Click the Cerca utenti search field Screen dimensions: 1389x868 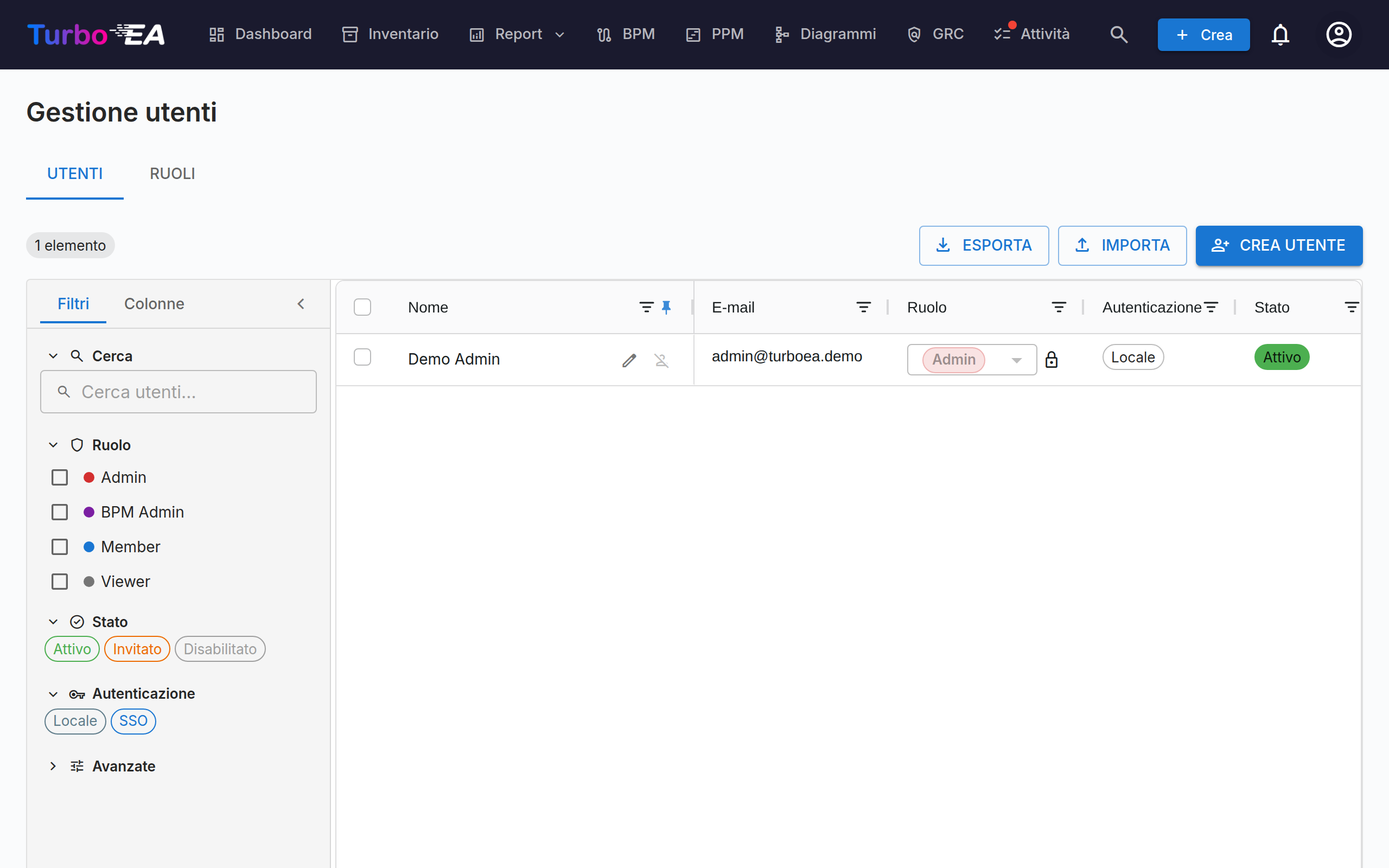point(179,392)
